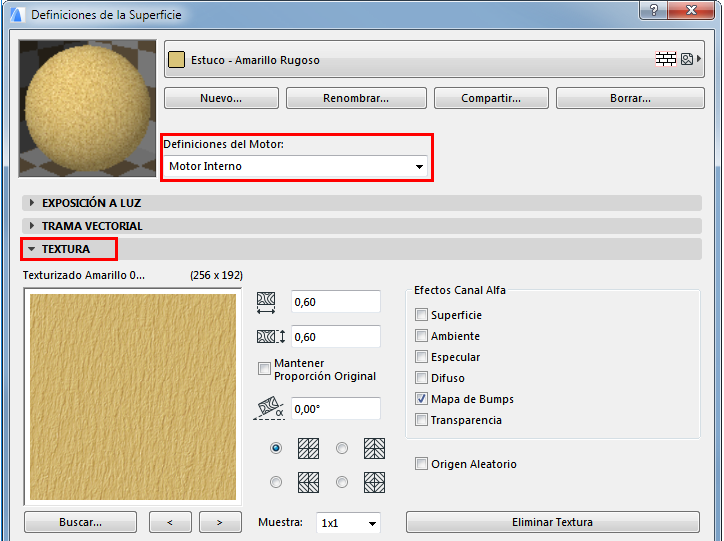Screen dimensions: 724x541
Task: Click the rotation angle field 0,00°
Action: [x=336, y=409]
